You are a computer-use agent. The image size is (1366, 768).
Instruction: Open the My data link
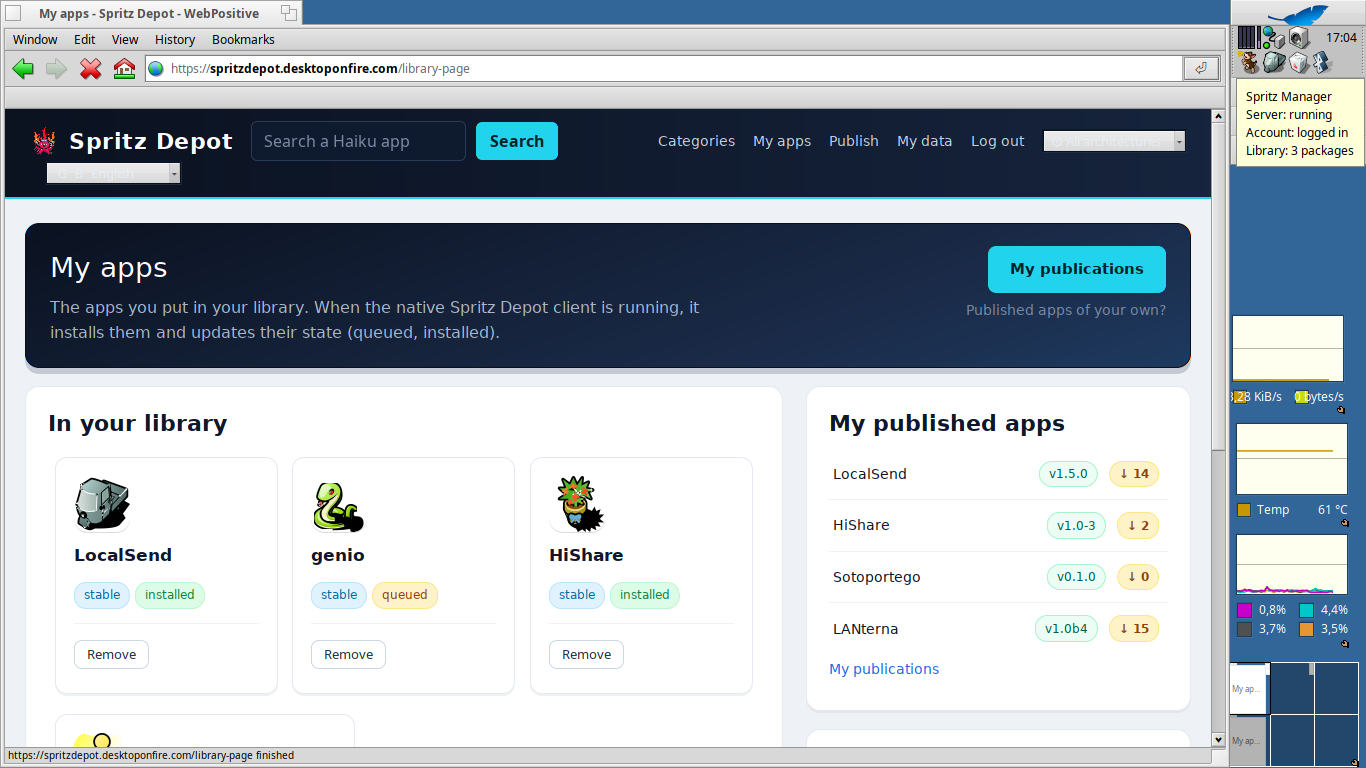[925, 141]
